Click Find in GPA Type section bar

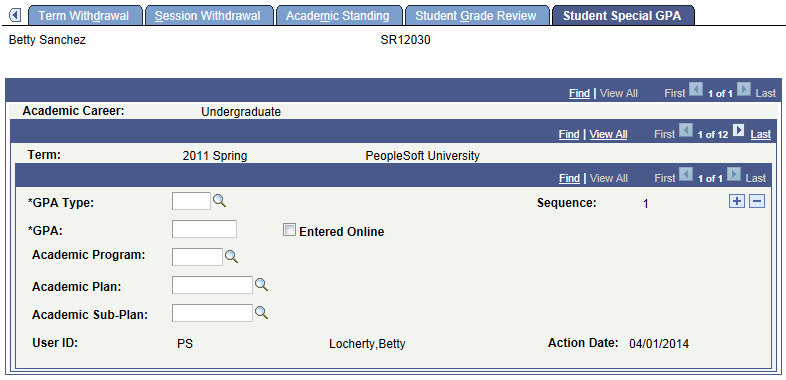pos(569,178)
